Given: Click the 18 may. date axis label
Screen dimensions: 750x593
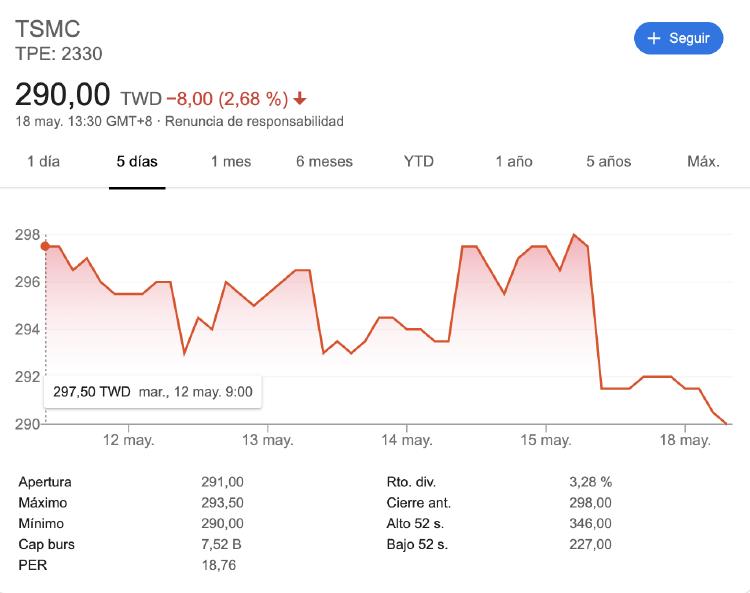Looking at the screenshot, I should (685, 440).
